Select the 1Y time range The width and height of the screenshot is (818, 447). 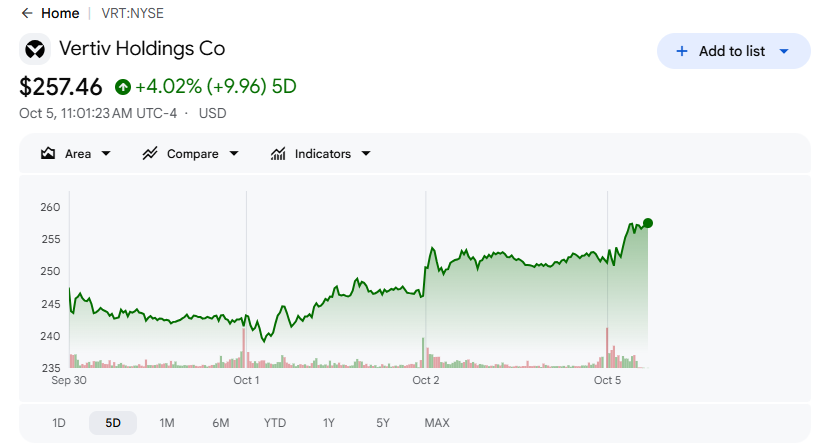(329, 422)
